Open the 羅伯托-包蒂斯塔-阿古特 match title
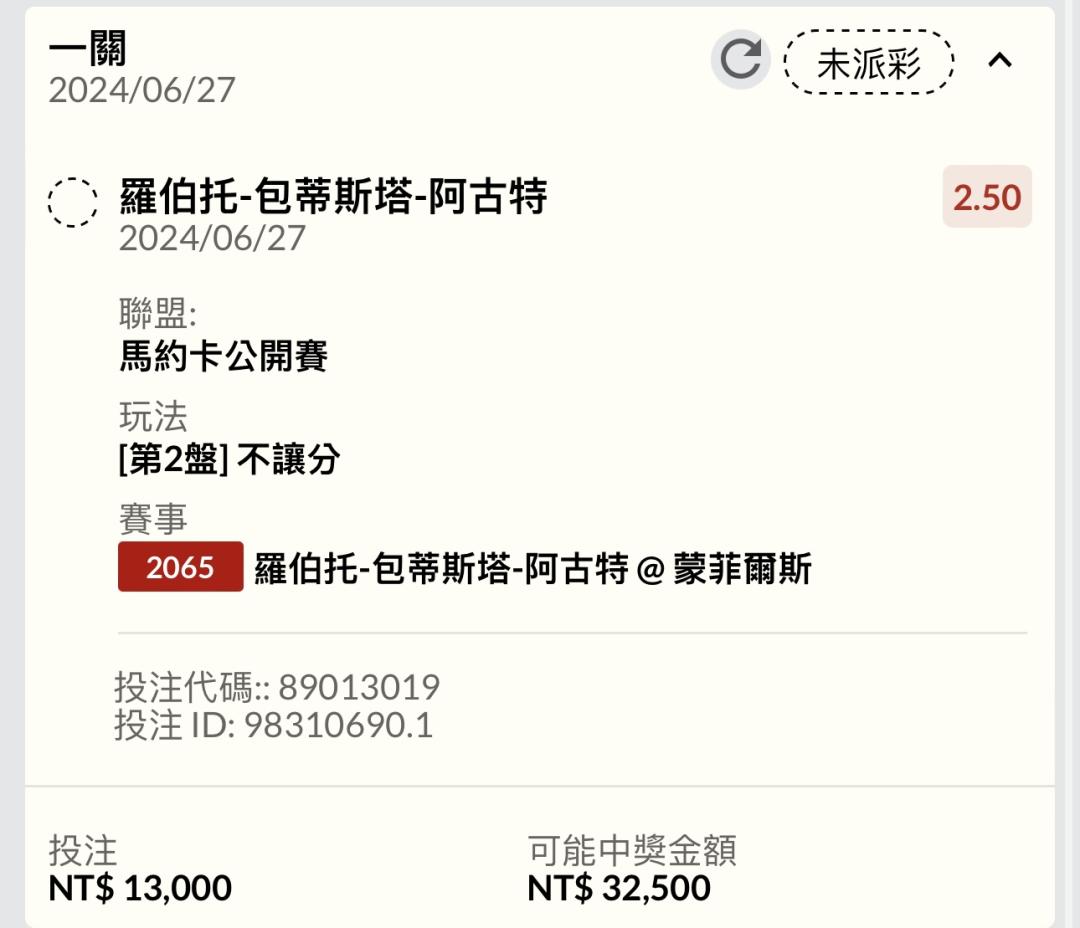Screen dimensions: 1080x928 point(333,196)
